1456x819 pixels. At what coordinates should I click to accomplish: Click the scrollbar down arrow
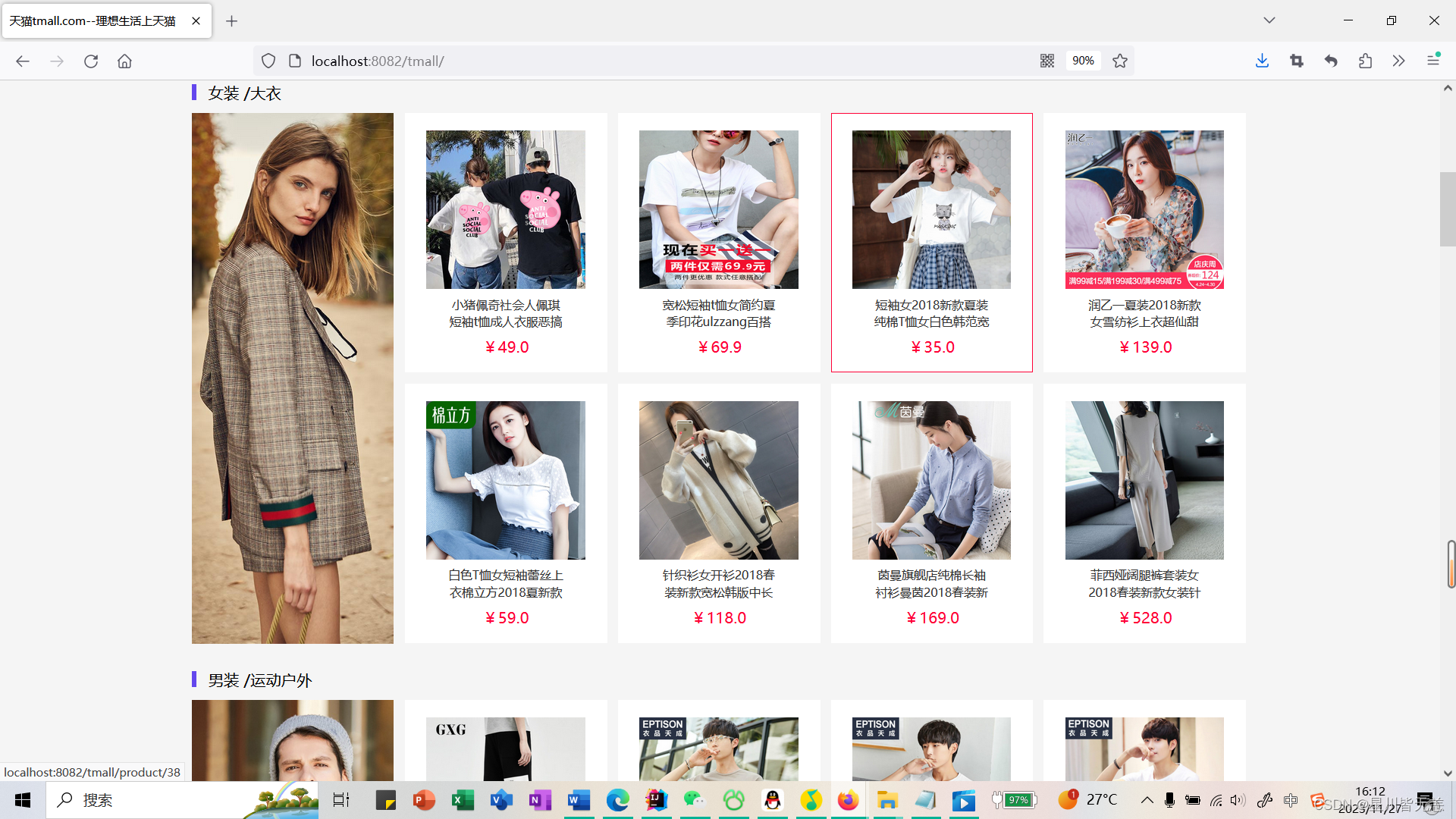click(x=1448, y=773)
